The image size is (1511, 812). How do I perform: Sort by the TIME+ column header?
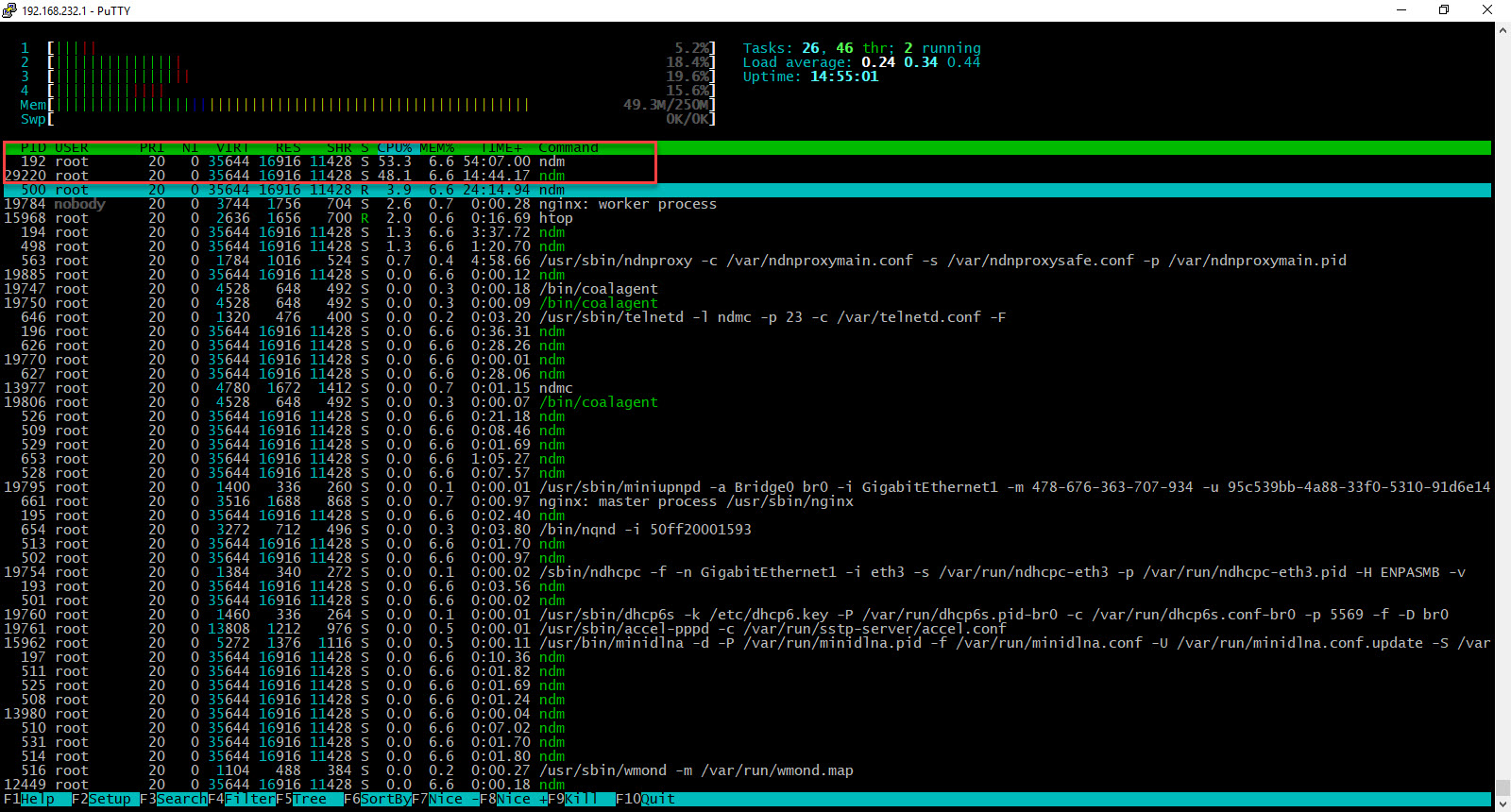pos(501,147)
